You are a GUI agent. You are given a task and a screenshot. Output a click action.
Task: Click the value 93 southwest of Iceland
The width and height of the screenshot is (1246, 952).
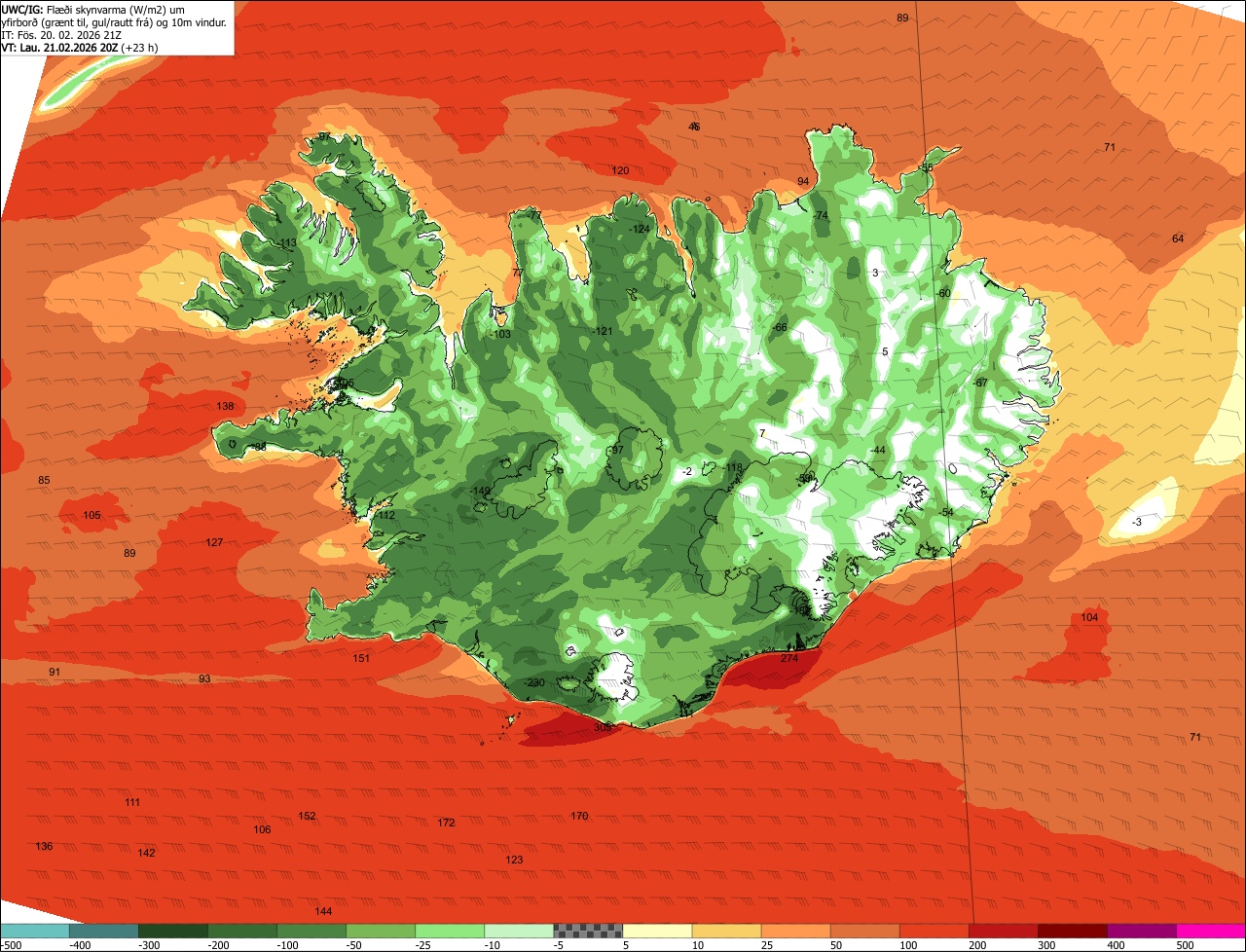coord(204,679)
